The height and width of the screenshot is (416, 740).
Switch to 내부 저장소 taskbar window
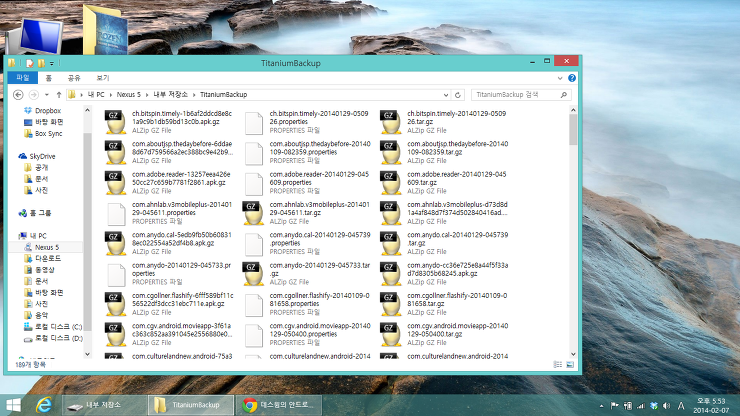104,405
